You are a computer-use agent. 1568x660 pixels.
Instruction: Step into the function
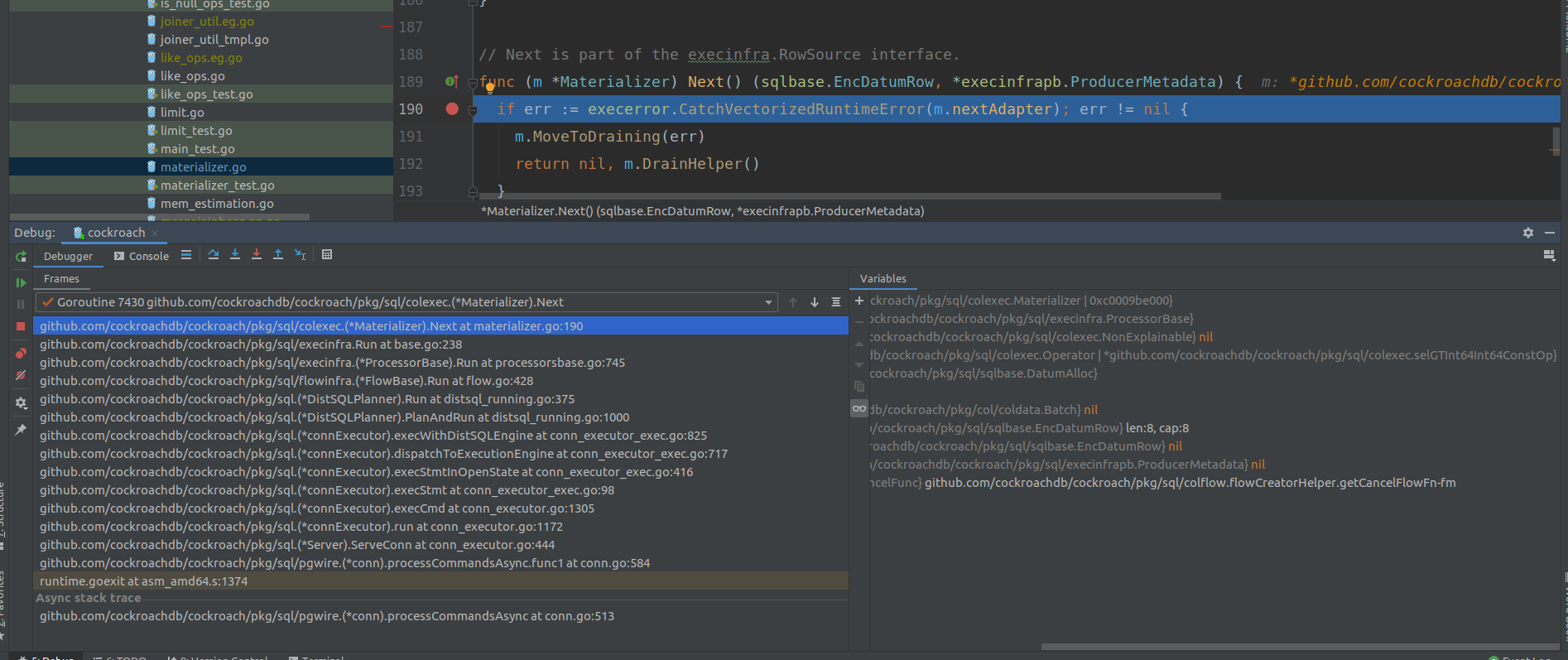(x=235, y=255)
